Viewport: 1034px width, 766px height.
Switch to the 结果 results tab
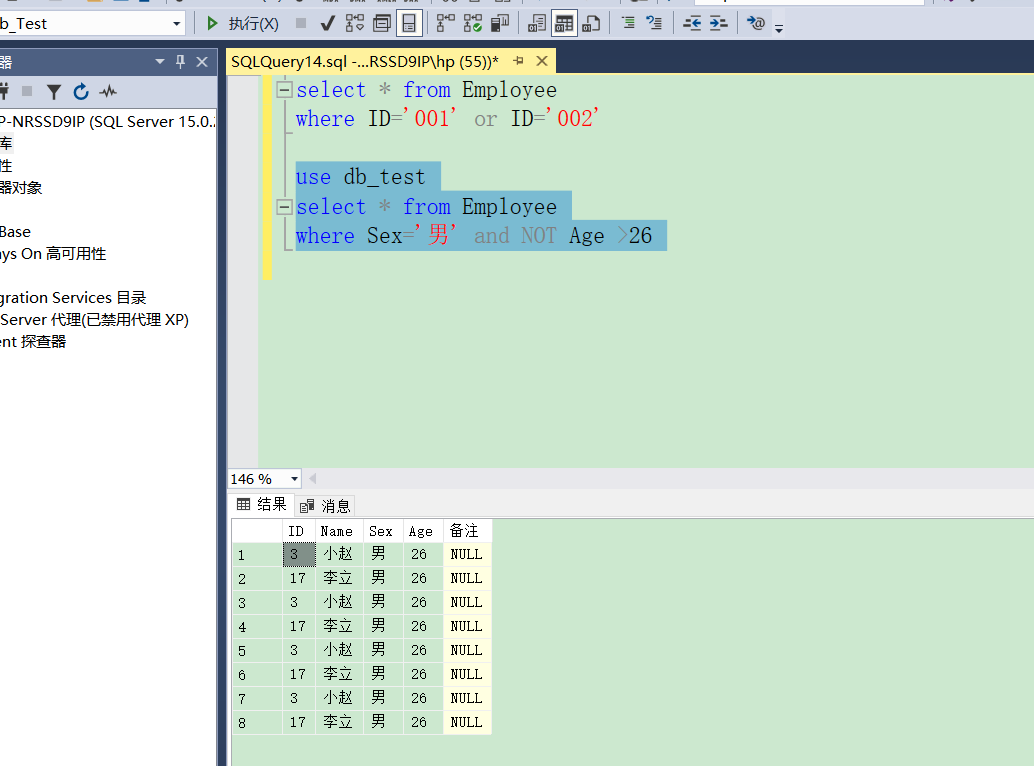click(262, 505)
